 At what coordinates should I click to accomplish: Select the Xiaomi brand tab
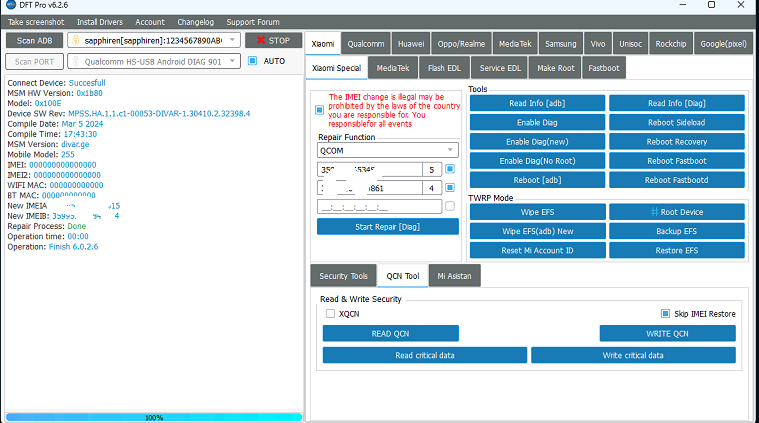pyautogui.click(x=323, y=44)
